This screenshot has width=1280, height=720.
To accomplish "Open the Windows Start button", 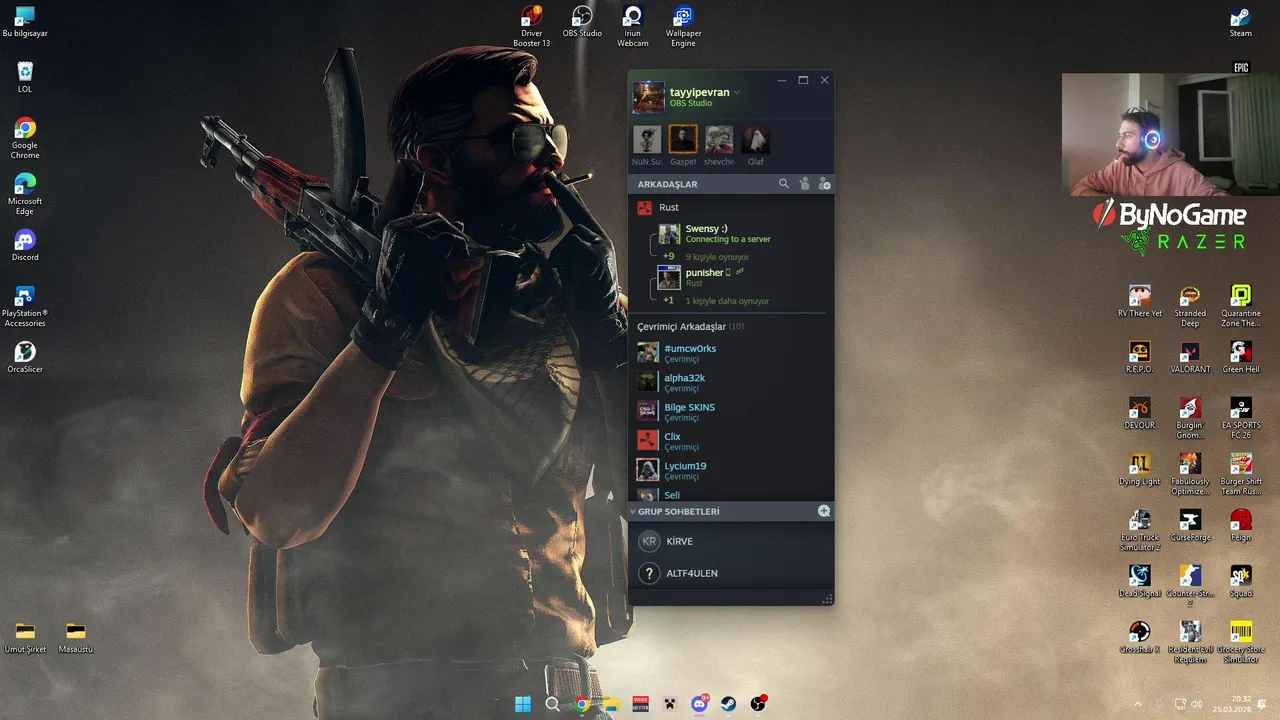I will click(523, 704).
